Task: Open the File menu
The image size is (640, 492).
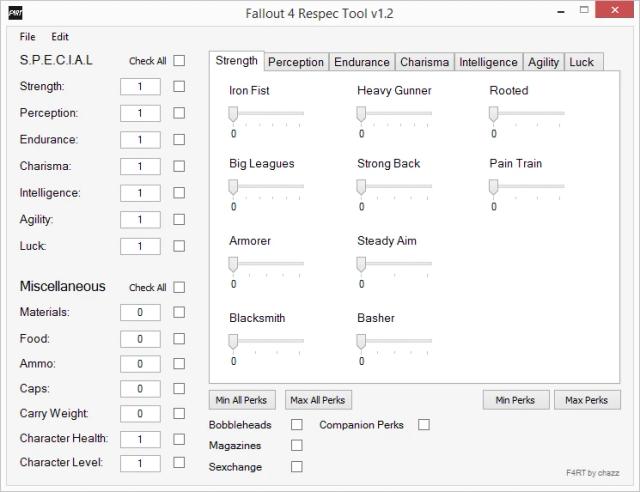Action: [27, 37]
